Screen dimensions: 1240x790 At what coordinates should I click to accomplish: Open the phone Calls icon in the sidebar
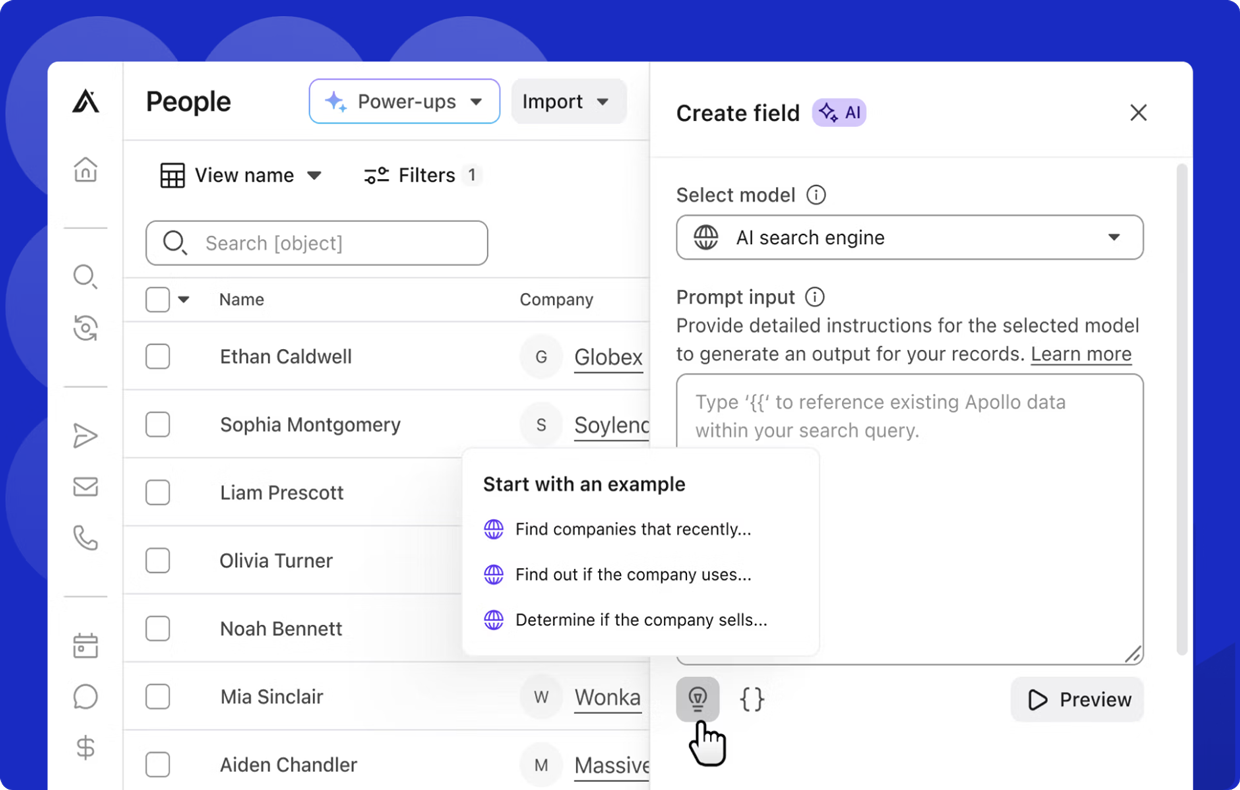(x=86, y=538)
